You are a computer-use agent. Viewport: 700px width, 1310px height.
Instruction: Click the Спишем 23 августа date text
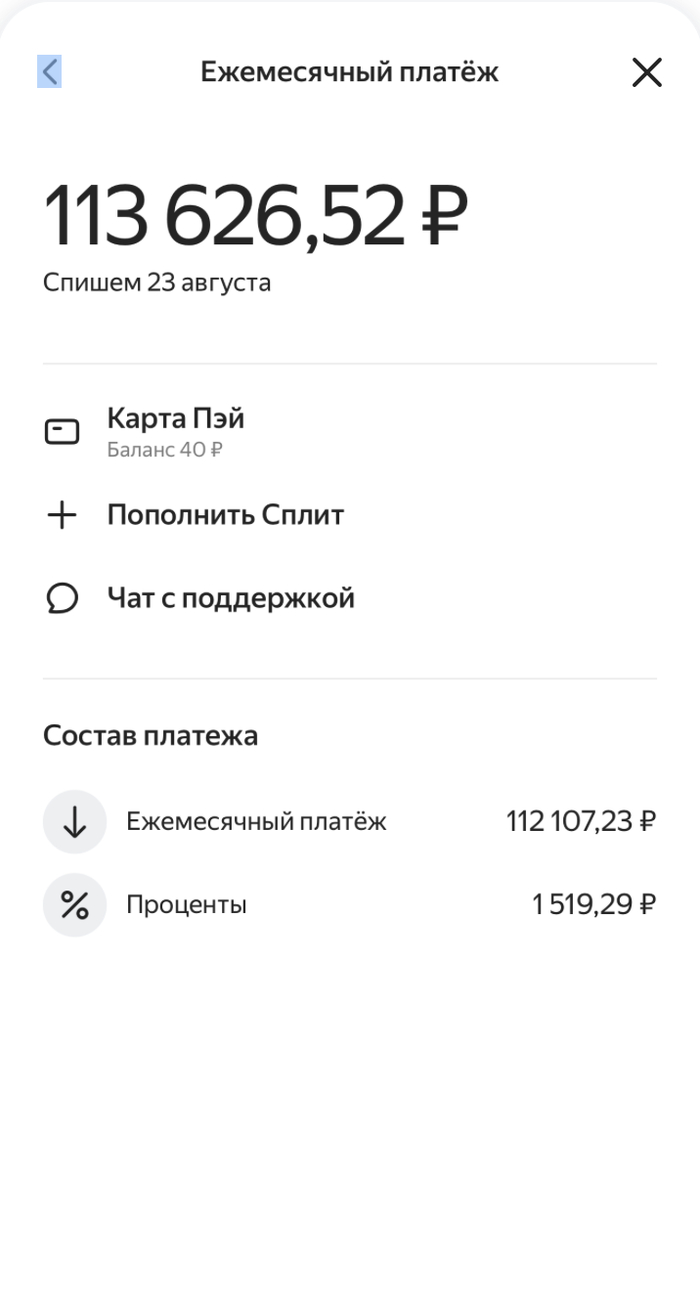157,283
